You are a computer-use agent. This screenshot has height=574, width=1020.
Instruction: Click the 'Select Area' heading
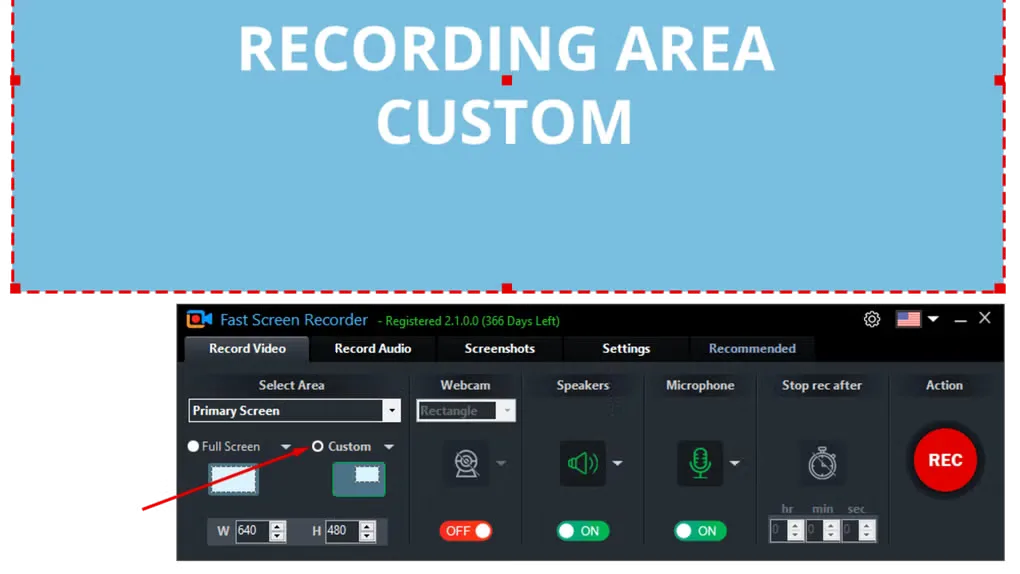coord(291,385)
